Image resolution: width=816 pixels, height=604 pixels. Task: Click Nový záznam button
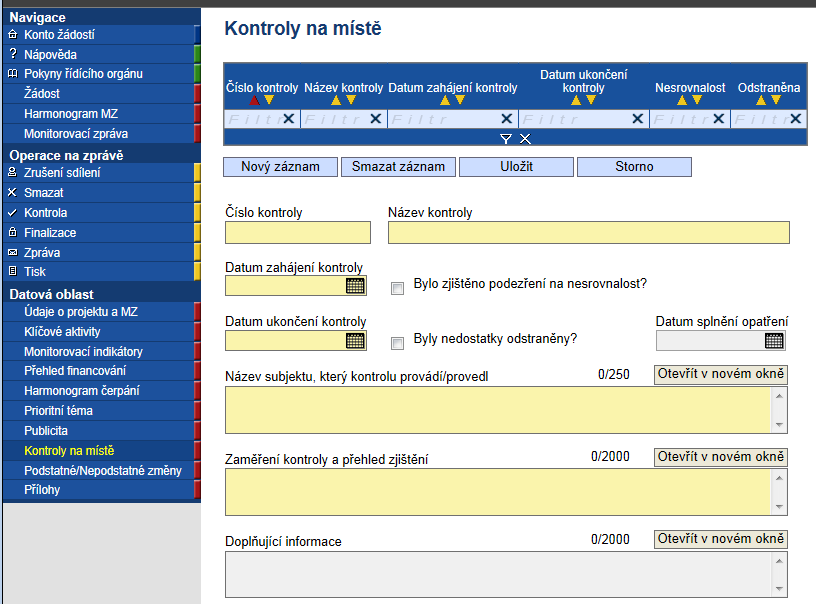coord(280,167)
